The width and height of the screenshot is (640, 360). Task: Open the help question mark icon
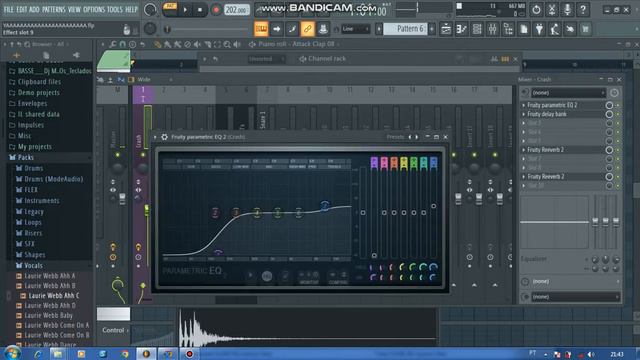tap(583, 9)
